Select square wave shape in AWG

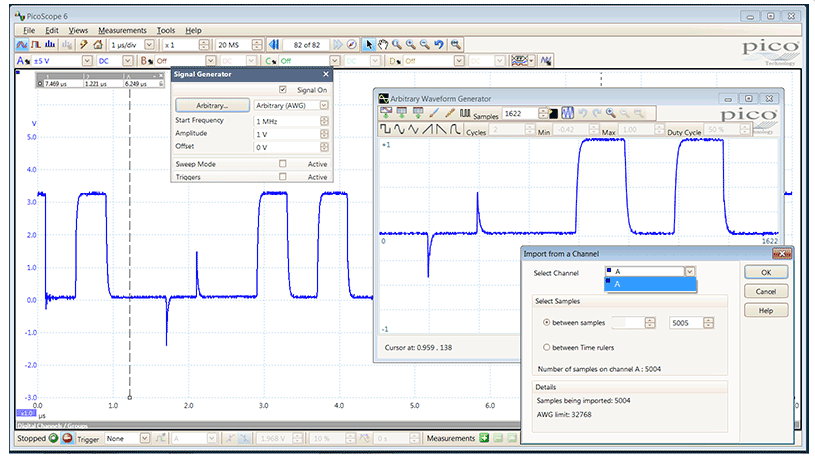[385, 129]
